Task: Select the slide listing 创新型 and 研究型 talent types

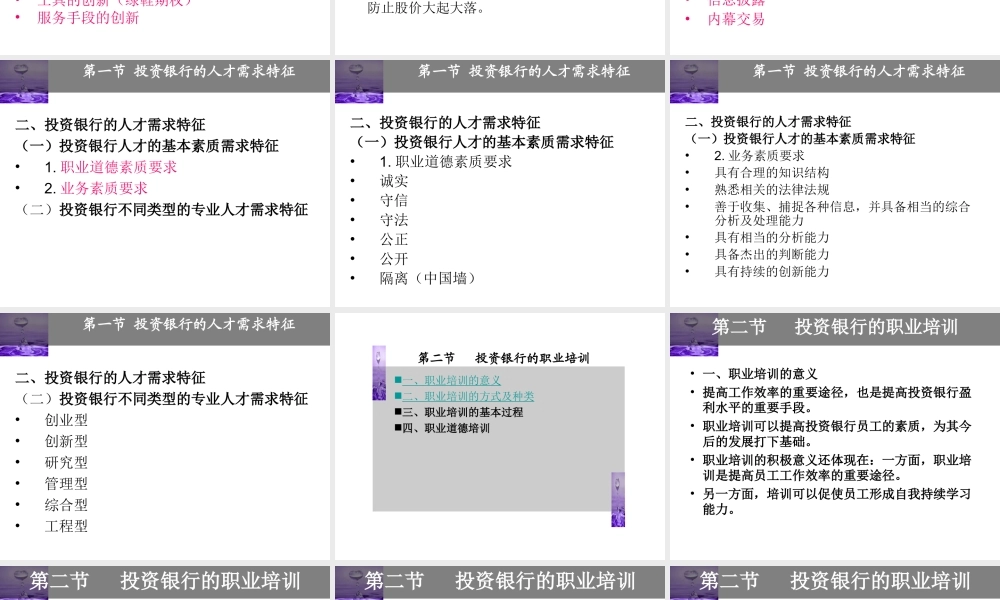Action: click(165, 430)
